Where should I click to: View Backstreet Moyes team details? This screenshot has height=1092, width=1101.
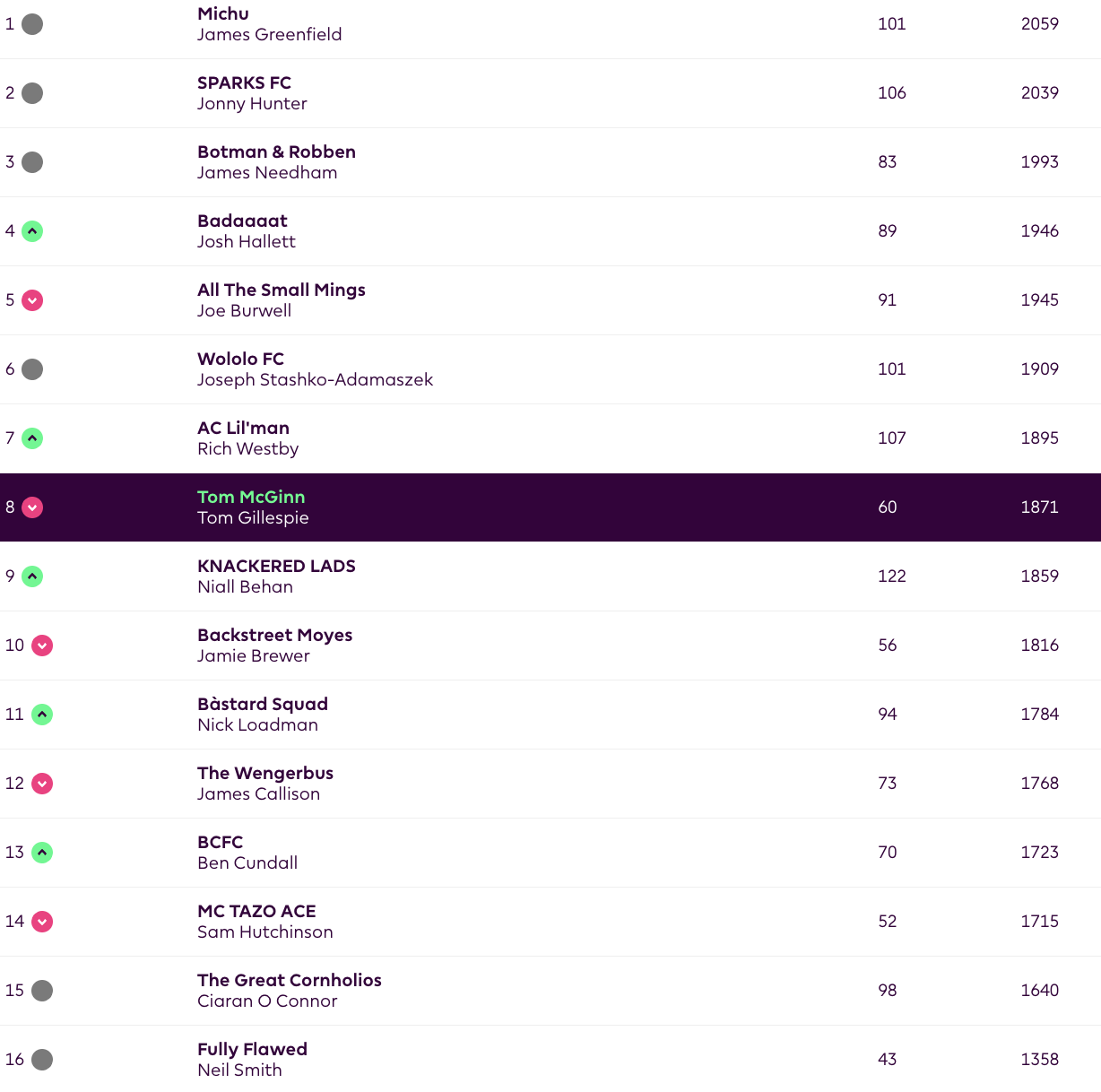[274, 635]
